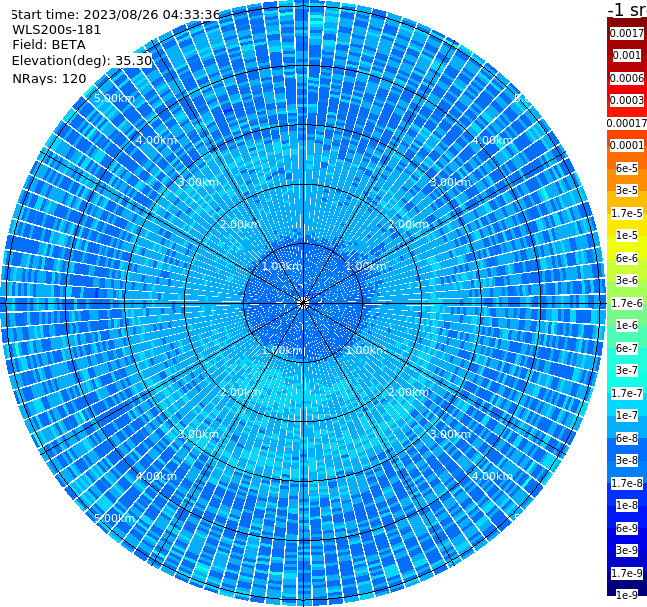Viewport: 647px width, 607px height.
Task: Click the 0.0003 colorbar tick label
Action: tap(627, 100)
